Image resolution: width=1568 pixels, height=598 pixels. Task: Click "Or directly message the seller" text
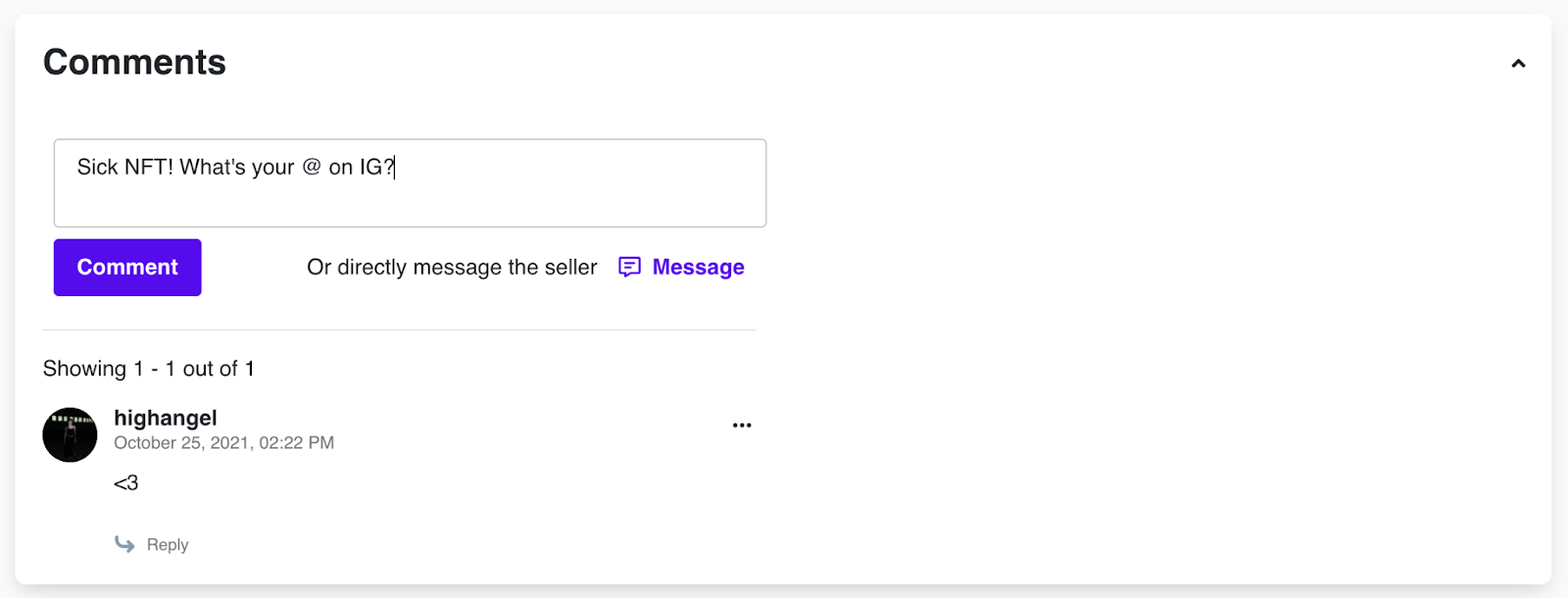pos(452,268)
